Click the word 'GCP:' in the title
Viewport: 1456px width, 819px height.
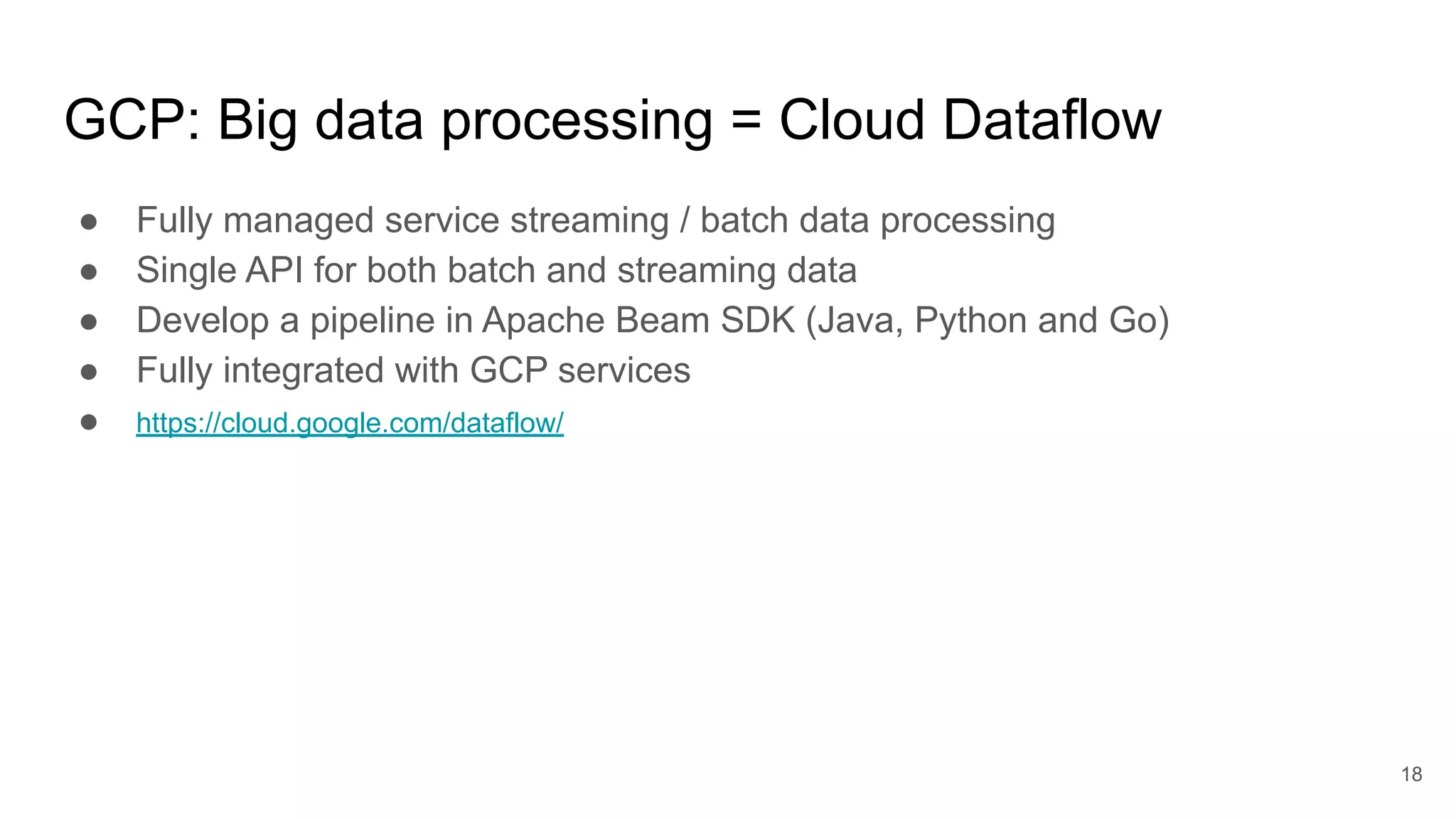pyautogui.click(x=134, y=120)
